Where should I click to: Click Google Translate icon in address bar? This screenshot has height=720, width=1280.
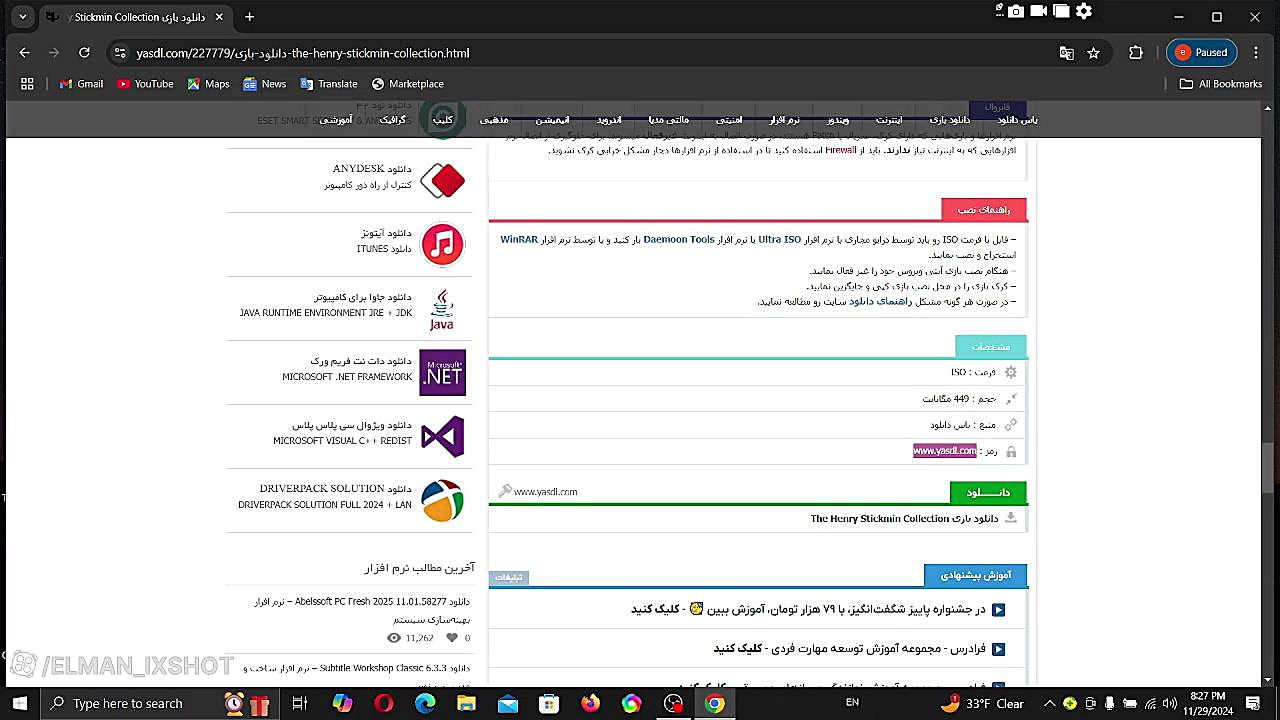(x=1066, y=53)
